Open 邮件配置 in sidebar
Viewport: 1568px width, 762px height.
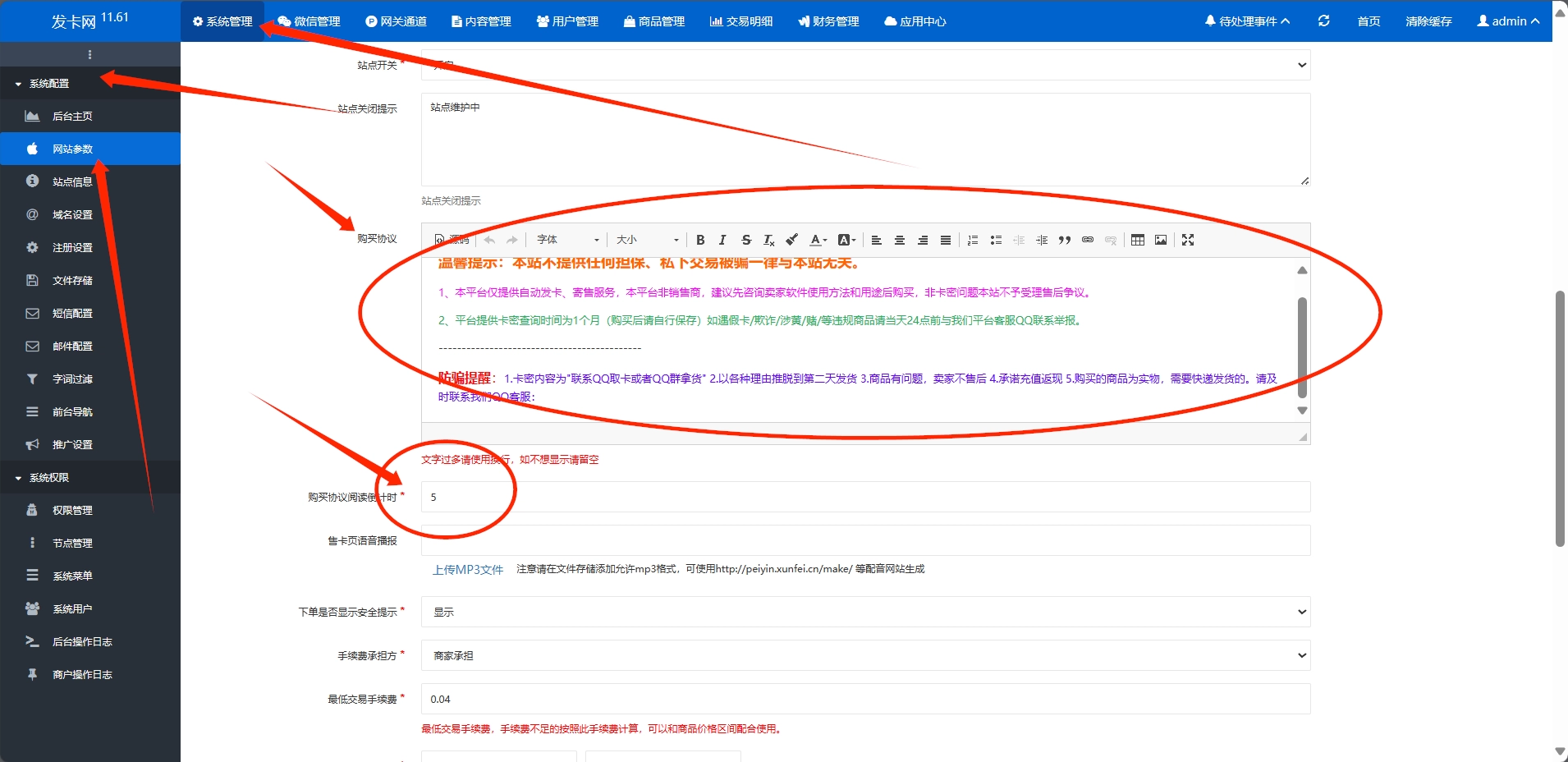pyautogui.click(x=90, y=346)
